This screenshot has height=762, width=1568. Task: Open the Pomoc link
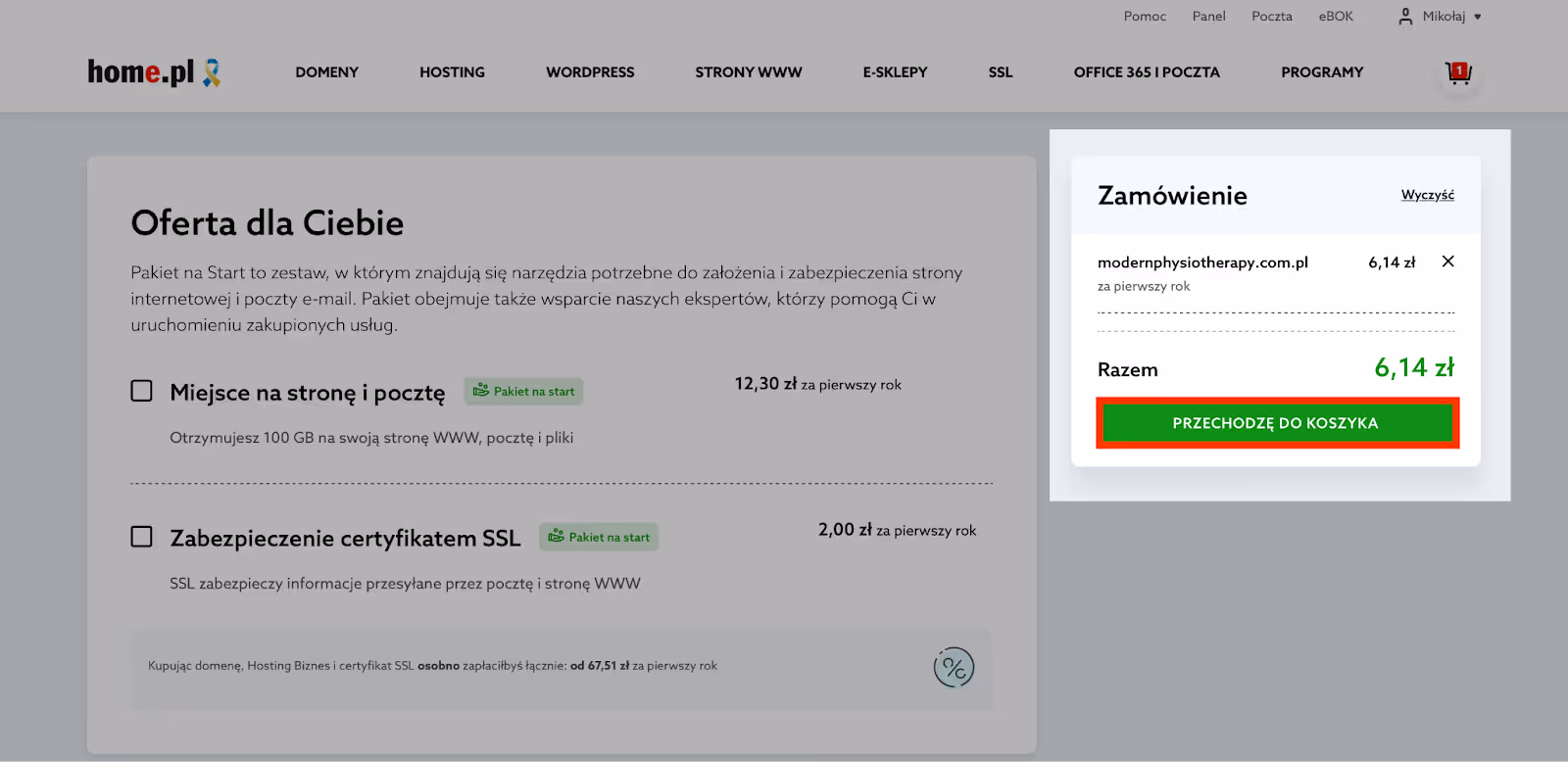[x=1145, y=17]
